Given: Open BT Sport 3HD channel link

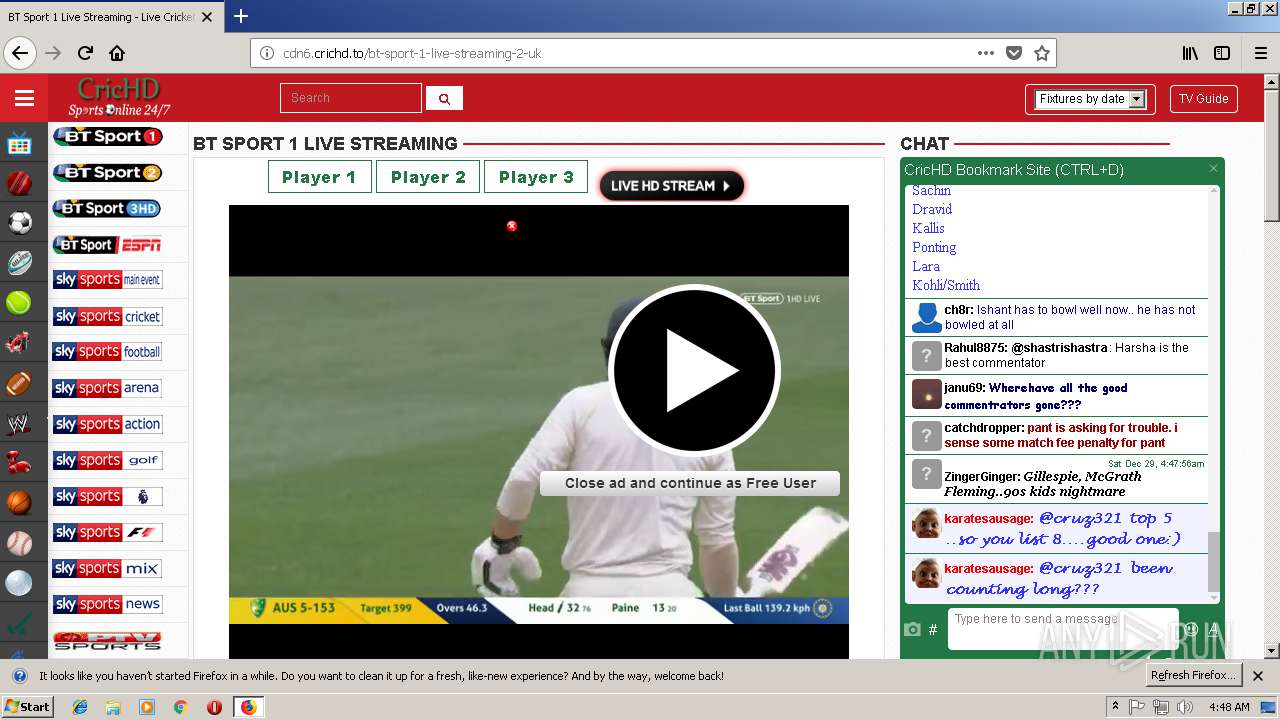Looking at the screenshot, I should pos(107,209).
